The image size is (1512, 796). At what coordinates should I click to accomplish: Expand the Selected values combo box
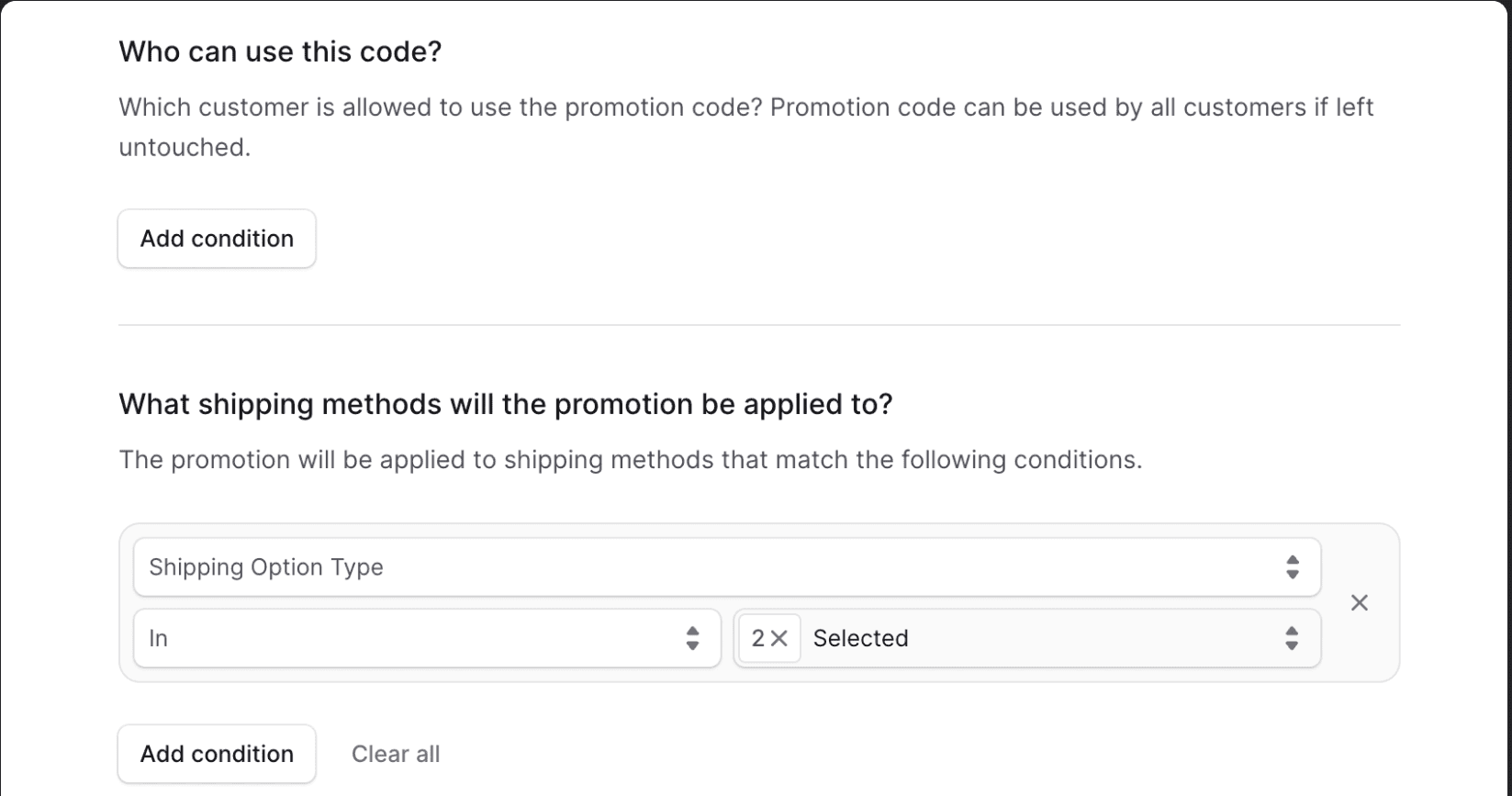click(x=1047, y=639)
